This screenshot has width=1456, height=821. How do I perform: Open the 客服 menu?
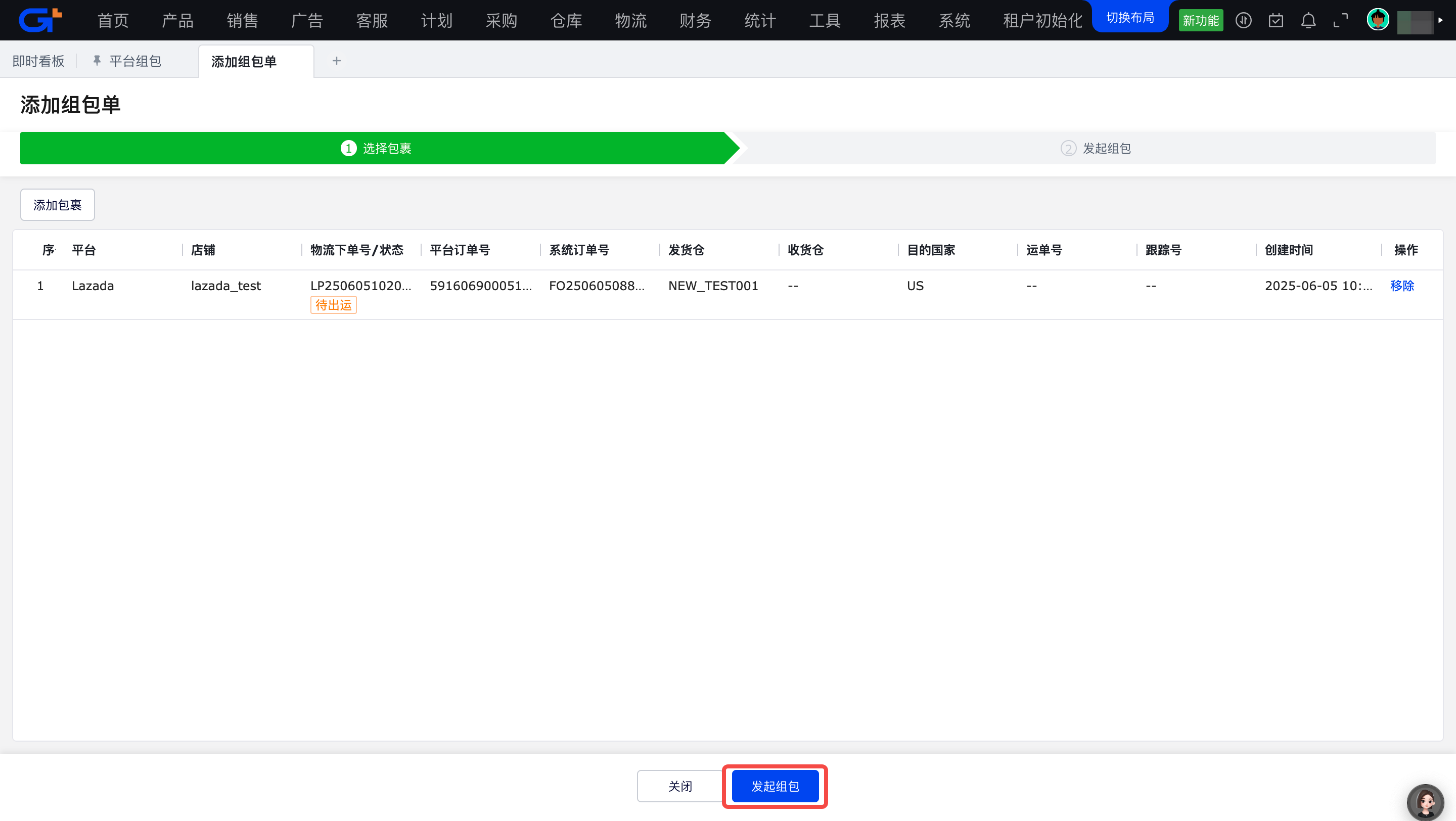pos(372,20)
